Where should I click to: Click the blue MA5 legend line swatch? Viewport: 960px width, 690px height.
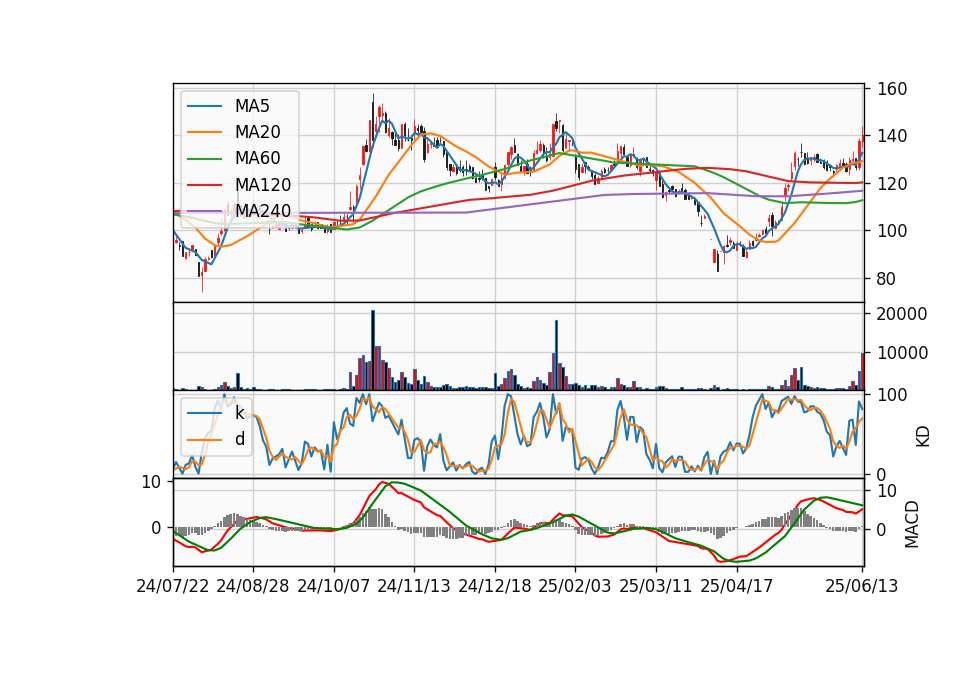point(204,107)
